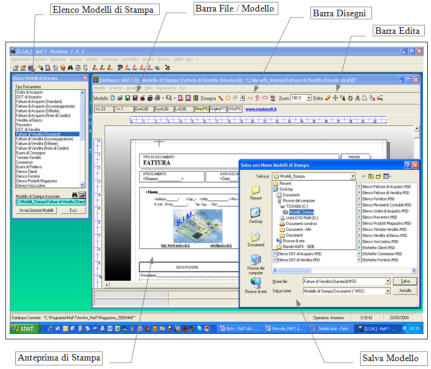Open the Magazzino menu in main window
This screenshot has height=369, width=431.
(x=58, y=59)
